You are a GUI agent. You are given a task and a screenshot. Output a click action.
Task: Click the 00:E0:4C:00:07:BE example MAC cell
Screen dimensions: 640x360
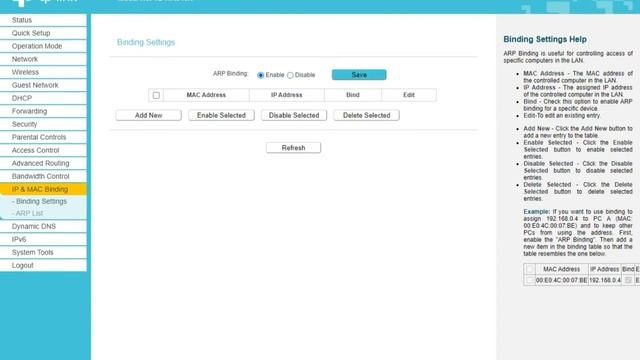coord(562,280)
